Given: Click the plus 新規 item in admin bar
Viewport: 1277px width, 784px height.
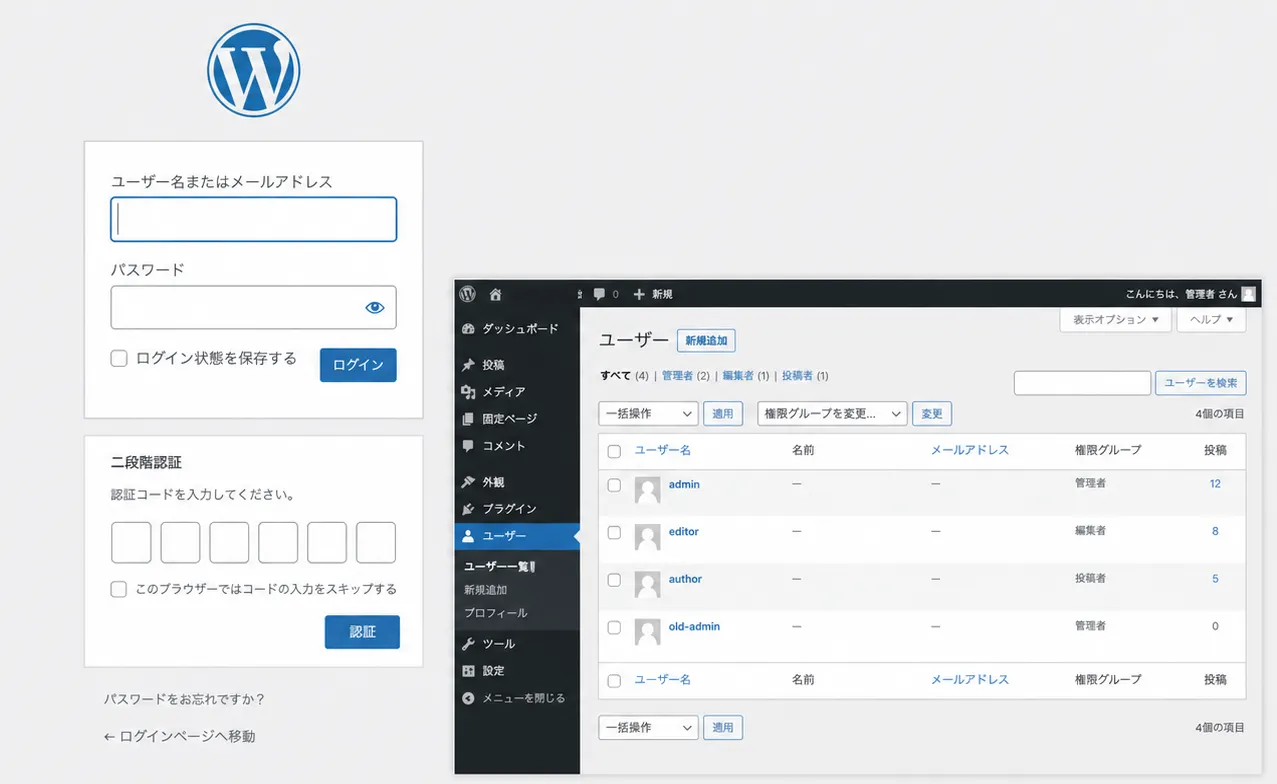Looking at the screenshot, I should (x=653, y=294).
